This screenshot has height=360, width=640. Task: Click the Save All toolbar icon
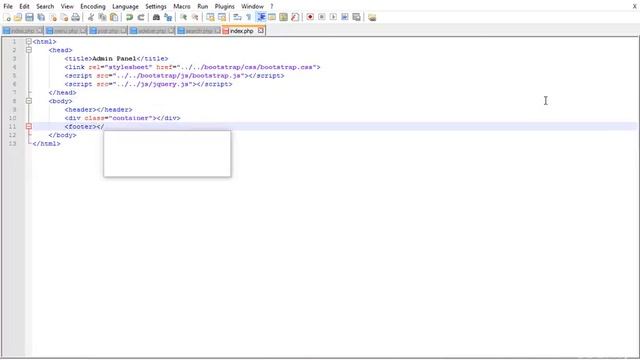pyautogui.click(x=41, y=17)
